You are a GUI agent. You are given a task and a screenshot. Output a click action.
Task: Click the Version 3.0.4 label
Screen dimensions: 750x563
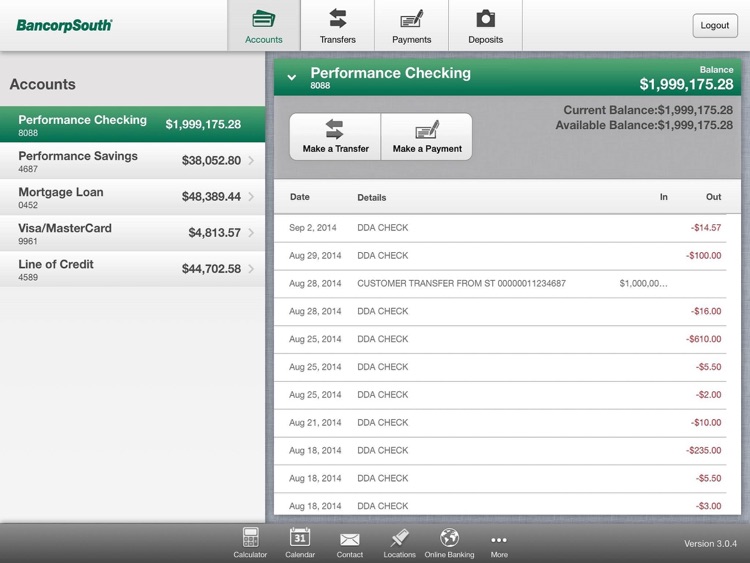(x=710, y=544)
